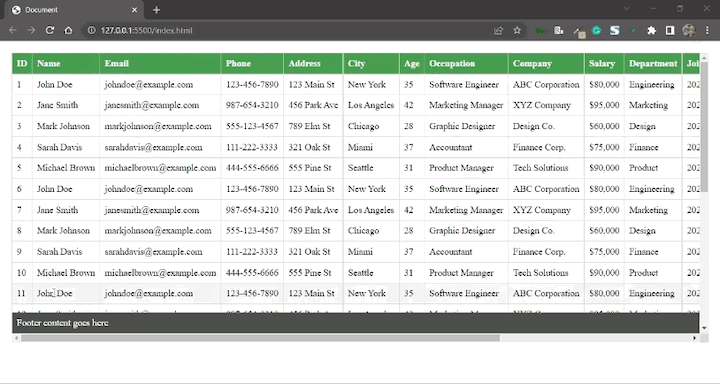The width and height of the screenshot is (720, 384).
Task: Click John Doe in row 1
Action: tap(55, 85)
